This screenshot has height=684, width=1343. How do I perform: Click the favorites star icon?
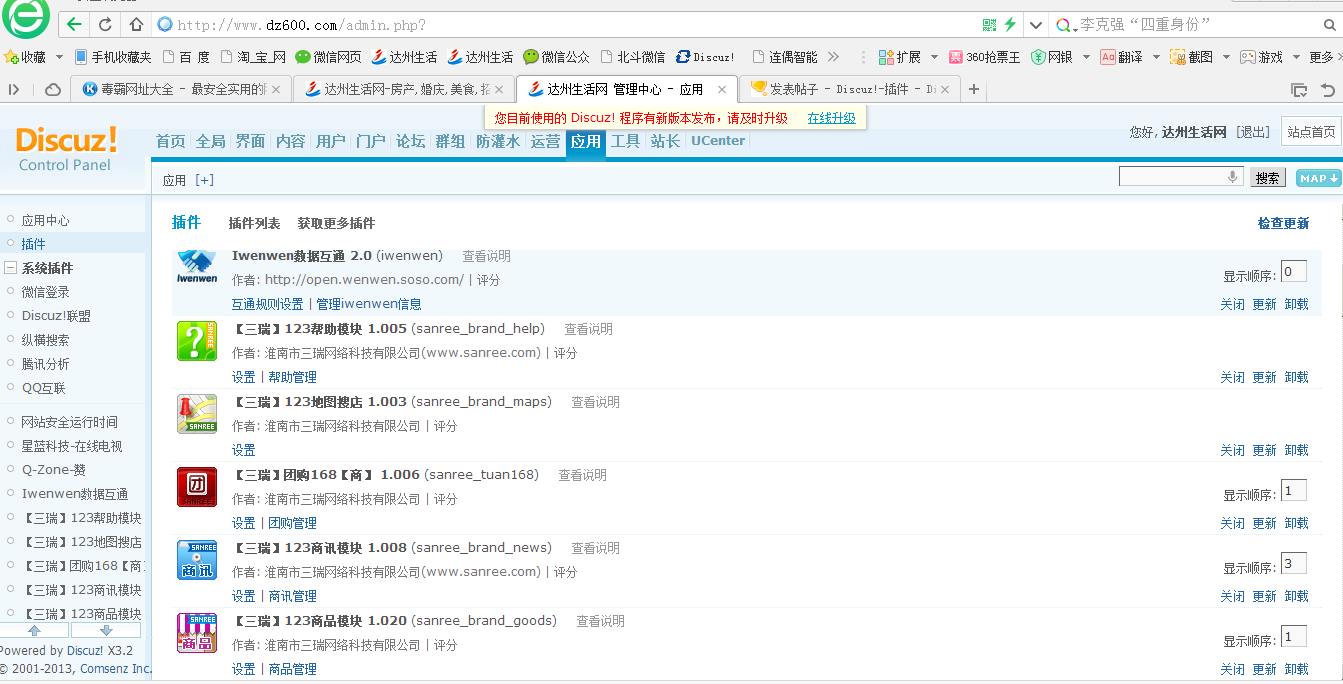point(11,57)
